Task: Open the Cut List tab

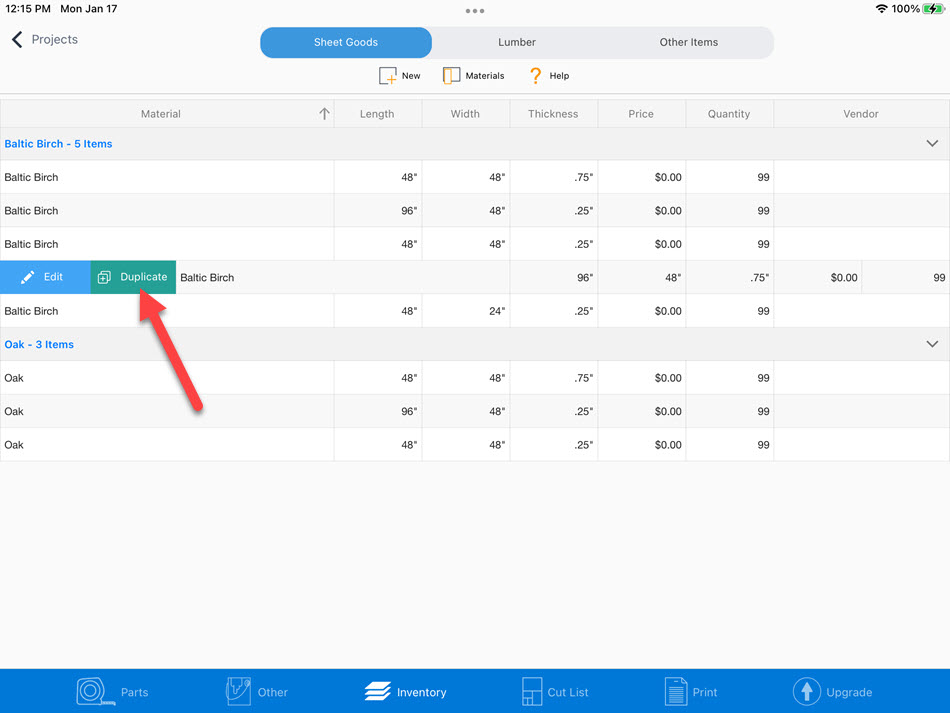Action: click(555, 692)
